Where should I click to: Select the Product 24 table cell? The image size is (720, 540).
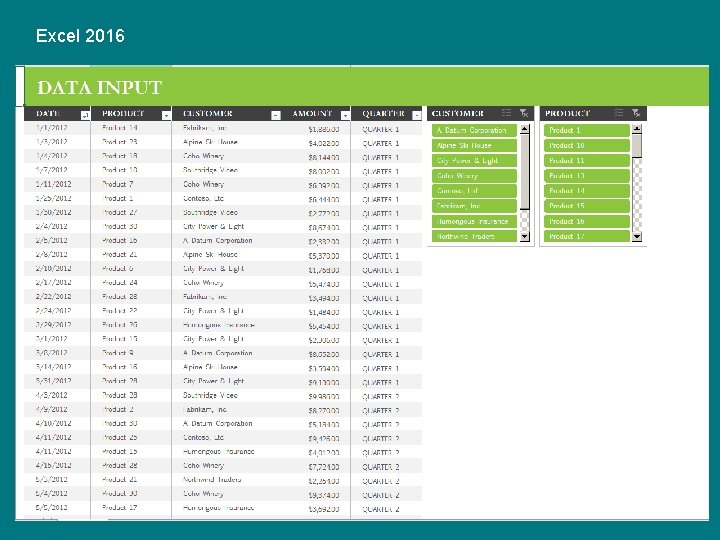tap(131, 283)
